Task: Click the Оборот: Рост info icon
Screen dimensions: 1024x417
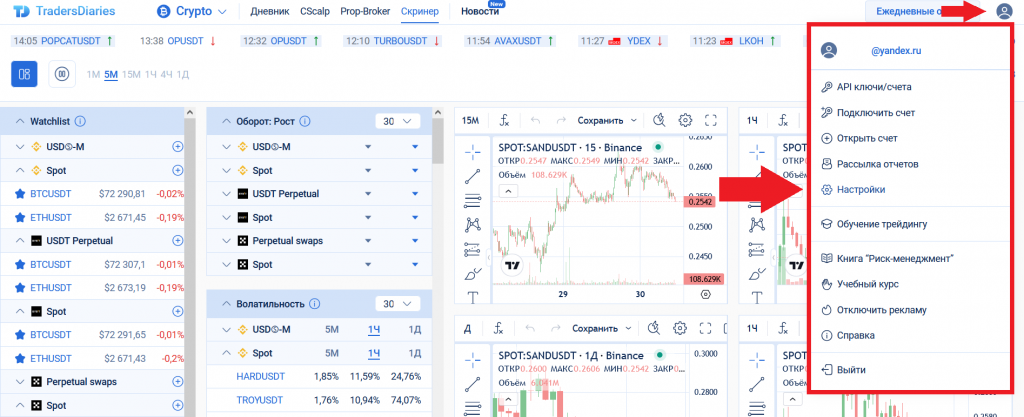Action: pos(305,121)
